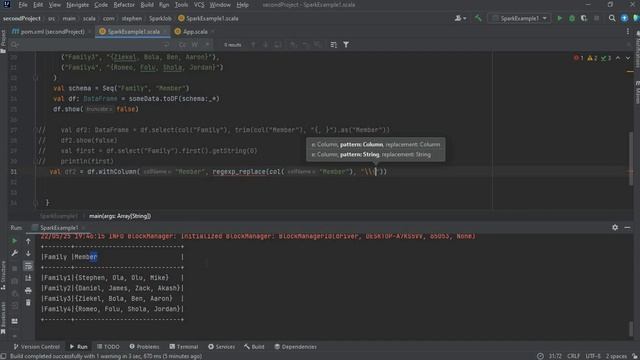Click the error count indicator in editor
Image resolution: width=640 pixels, height=360 pixels.
coord(578,58)
